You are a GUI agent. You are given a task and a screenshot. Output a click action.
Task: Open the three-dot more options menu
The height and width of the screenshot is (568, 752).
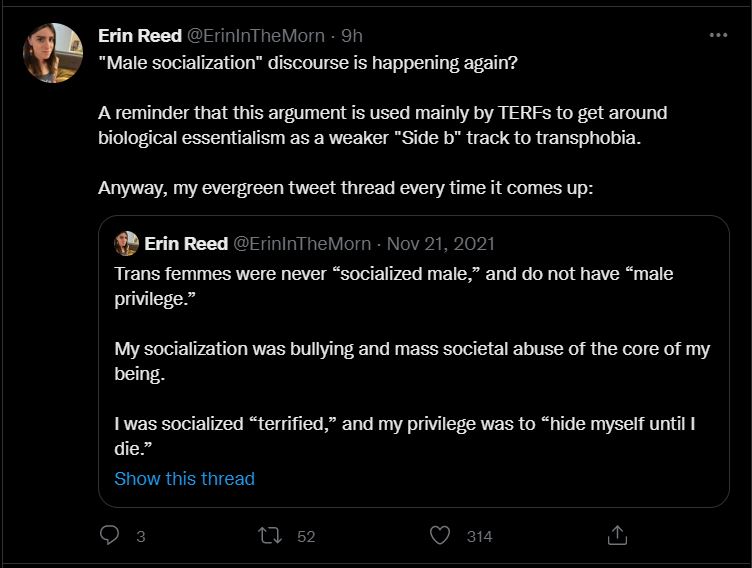[718, 35]
